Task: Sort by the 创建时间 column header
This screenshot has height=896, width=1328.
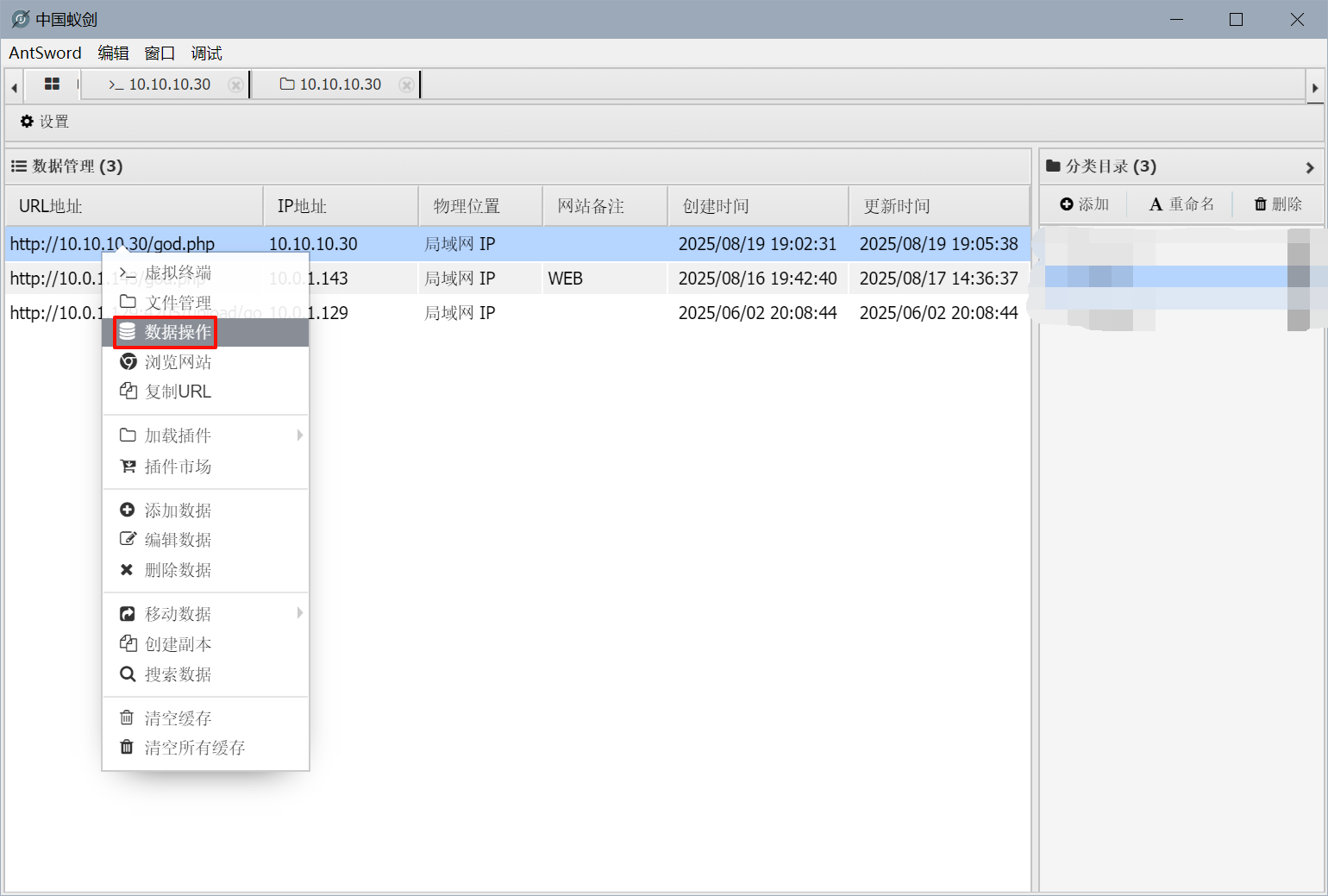Action: click(x=716, y=206)
